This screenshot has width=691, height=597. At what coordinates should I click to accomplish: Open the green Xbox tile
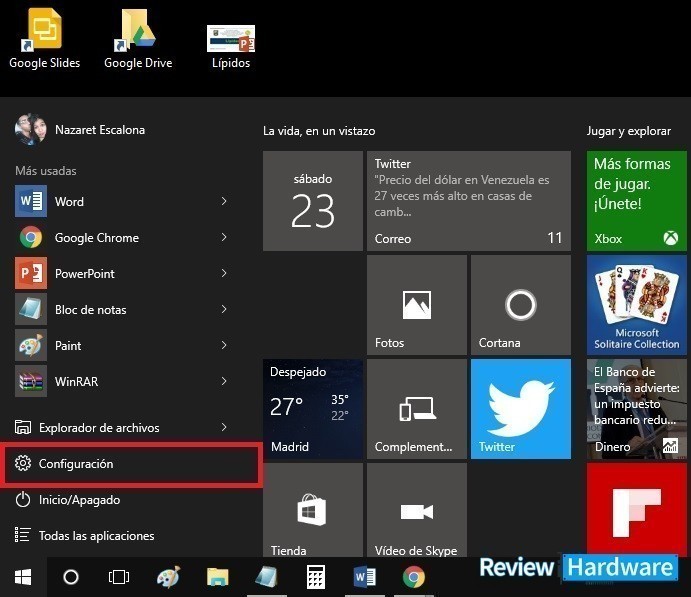637,201
